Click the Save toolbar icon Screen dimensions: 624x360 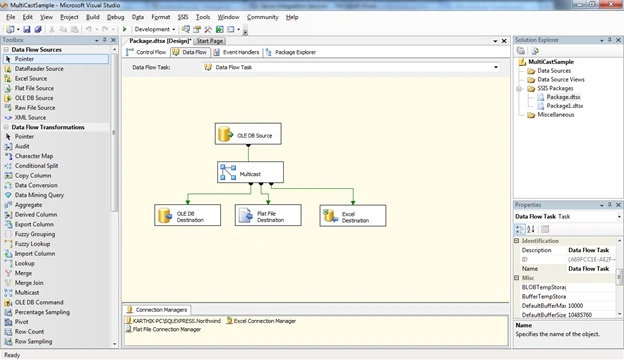pos(27,29)
